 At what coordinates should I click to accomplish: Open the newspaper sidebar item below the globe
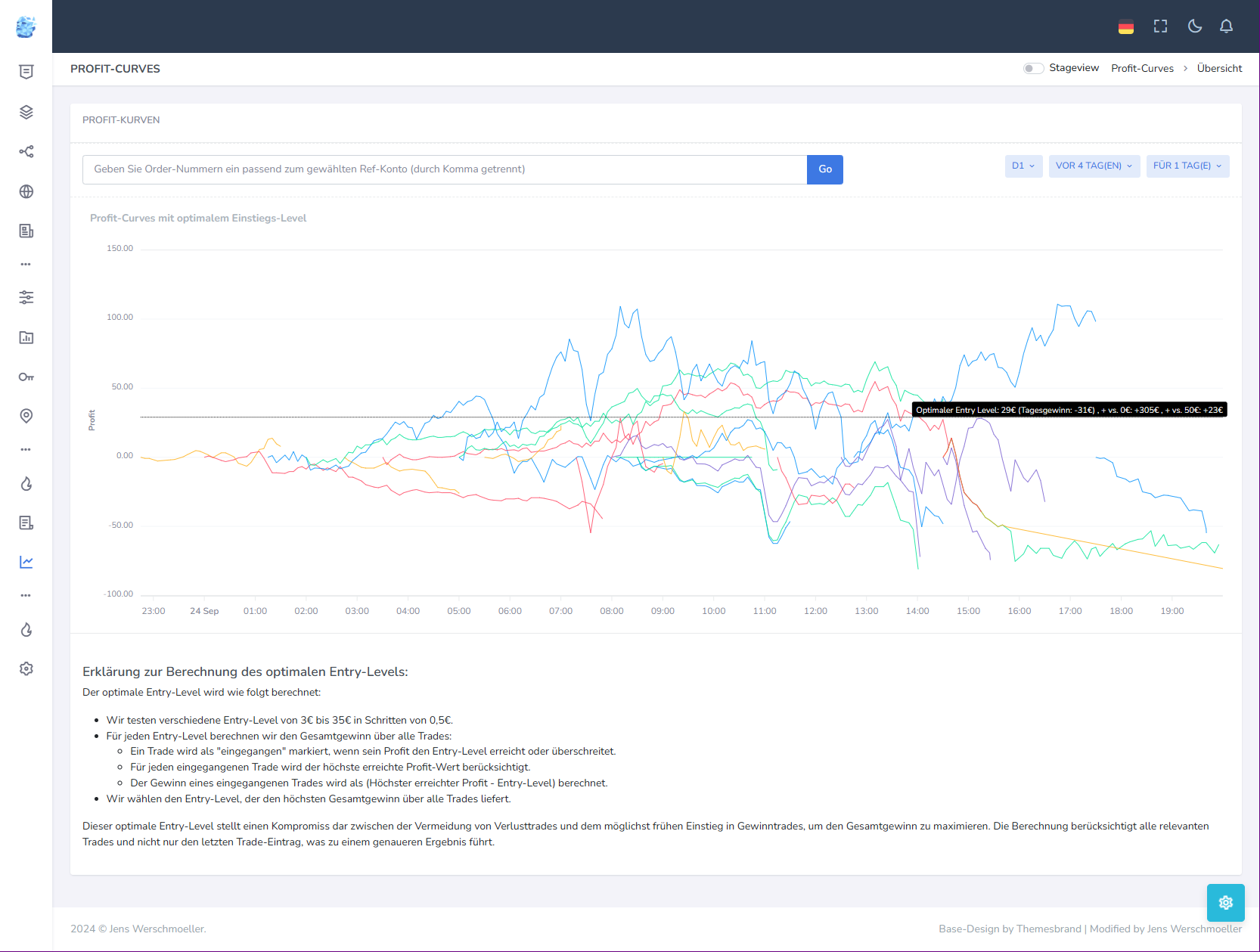[26, 231]
